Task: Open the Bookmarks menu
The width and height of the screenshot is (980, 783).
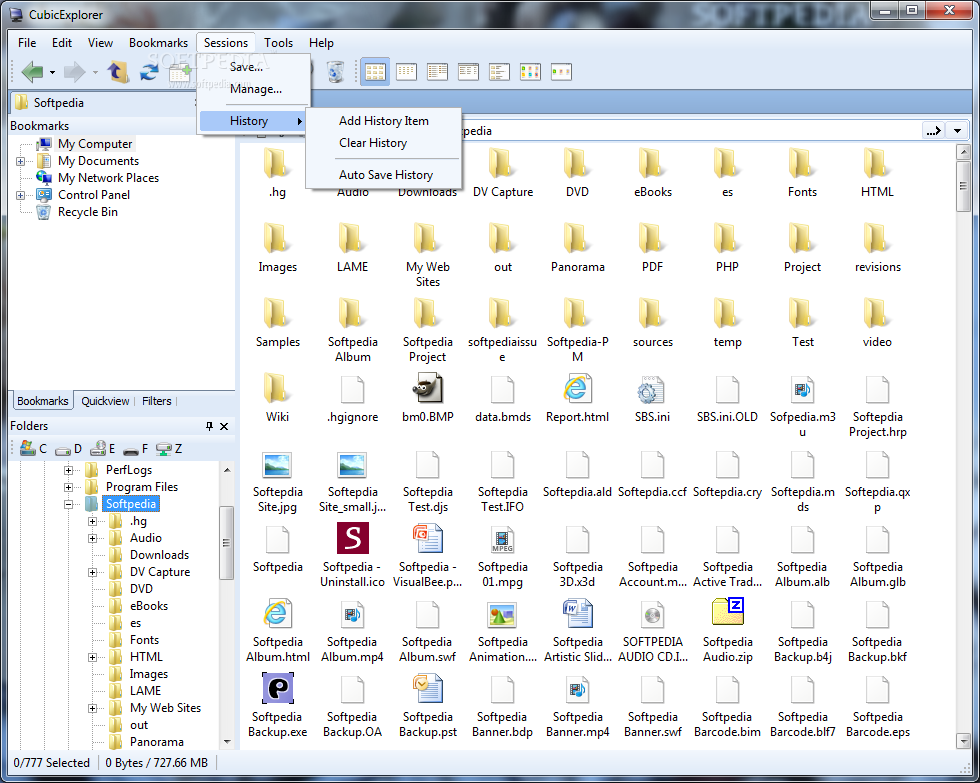Action: 158,42
